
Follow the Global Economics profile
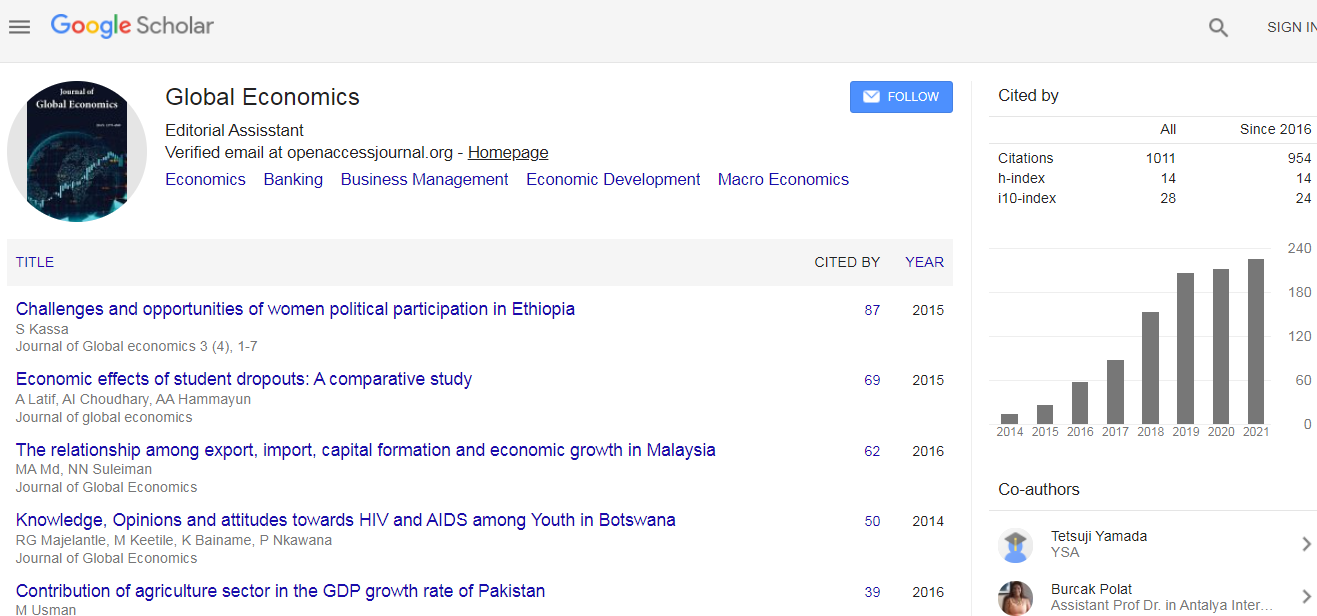[x=901, y=97]
